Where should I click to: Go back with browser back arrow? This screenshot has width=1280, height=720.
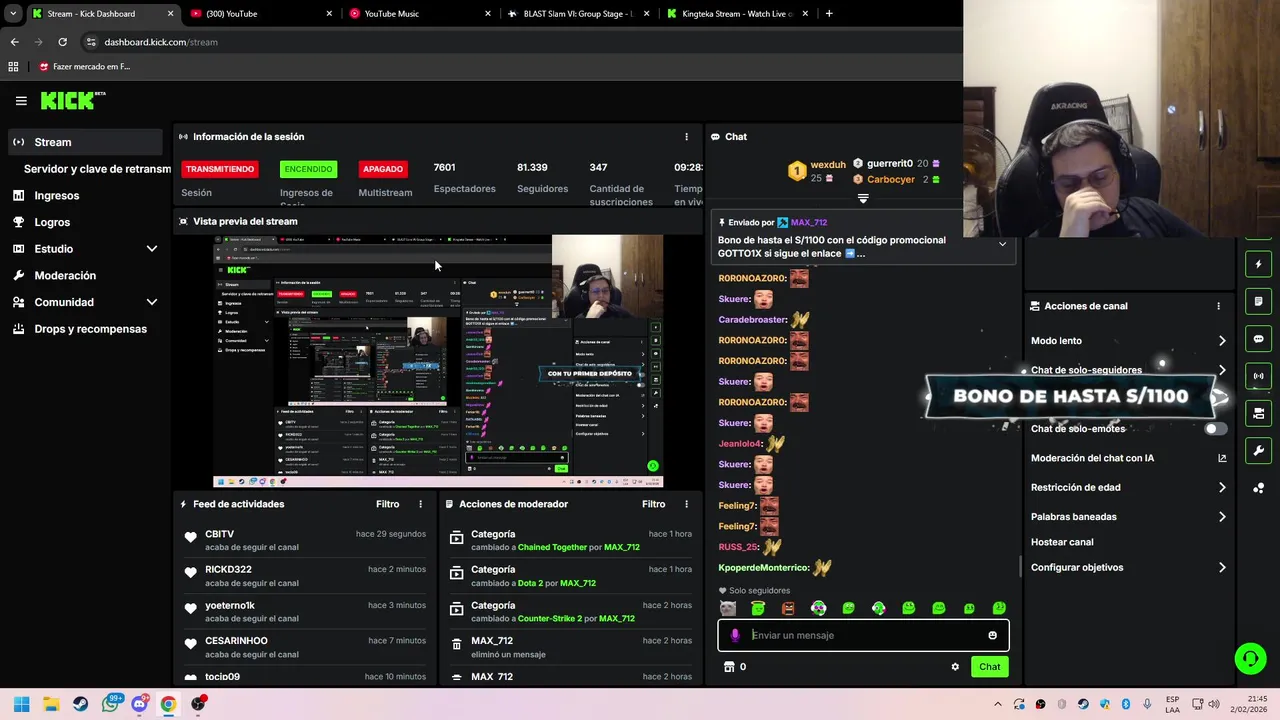(x=14, y=42)
